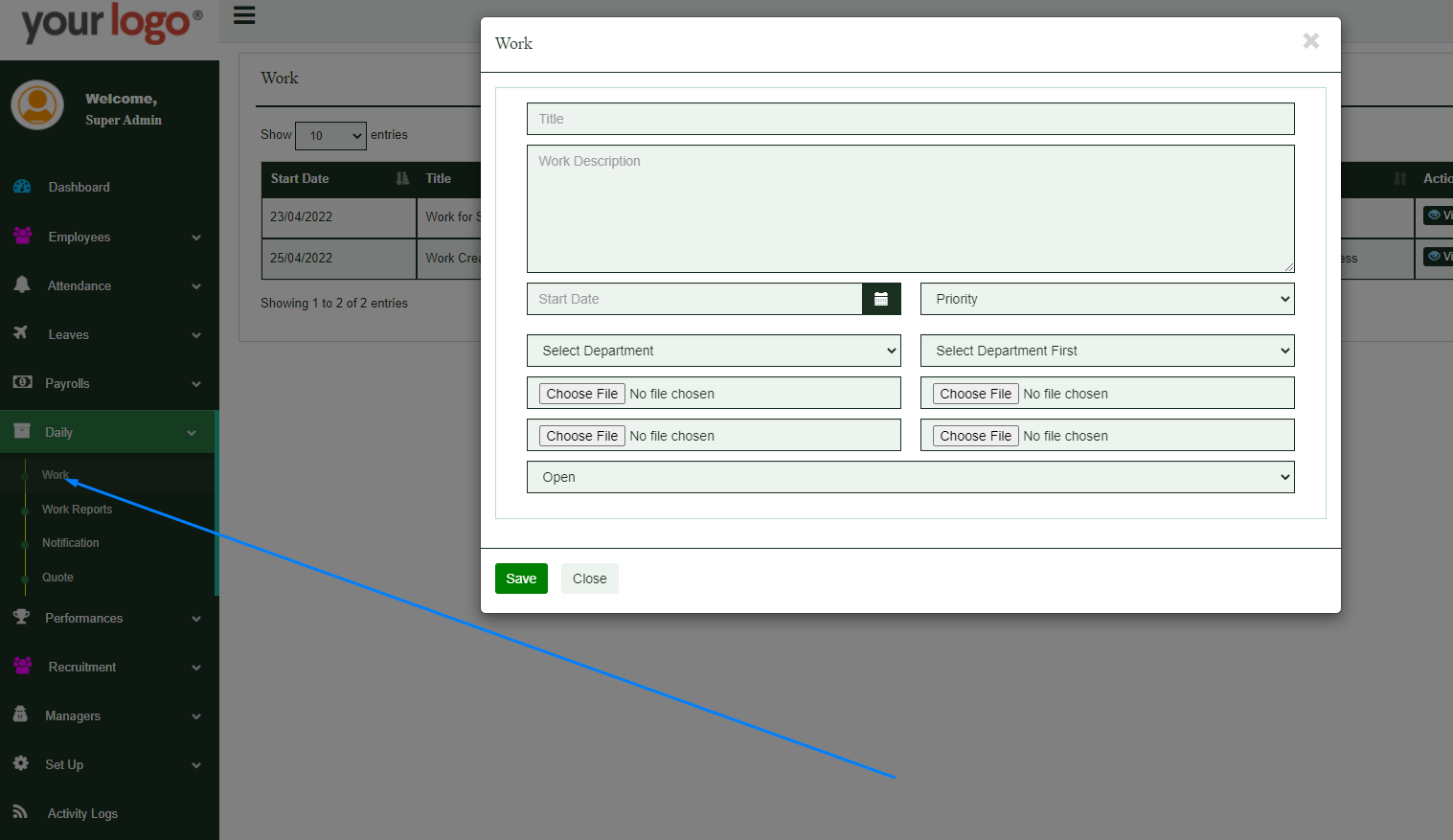Toggle the hamburger sidebar menu icon
This screenshot has width=1453, height=840.
coord(244,15)
